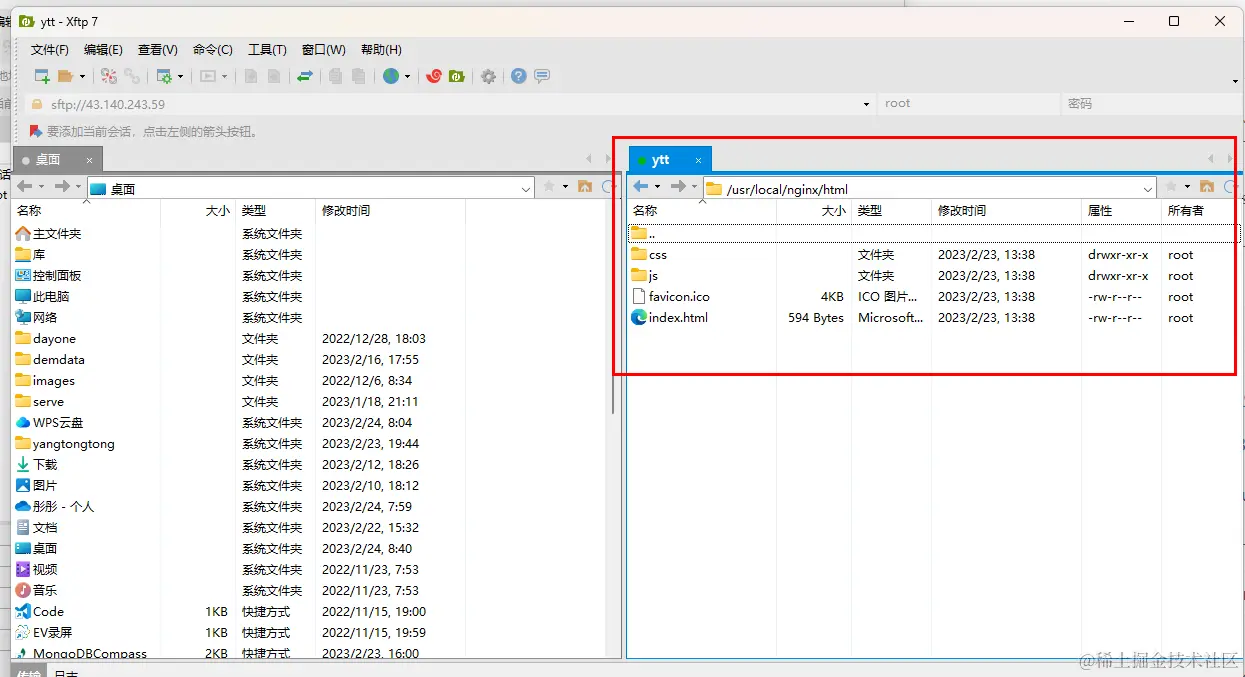Expand the session properties dropdown arrow

180,76
